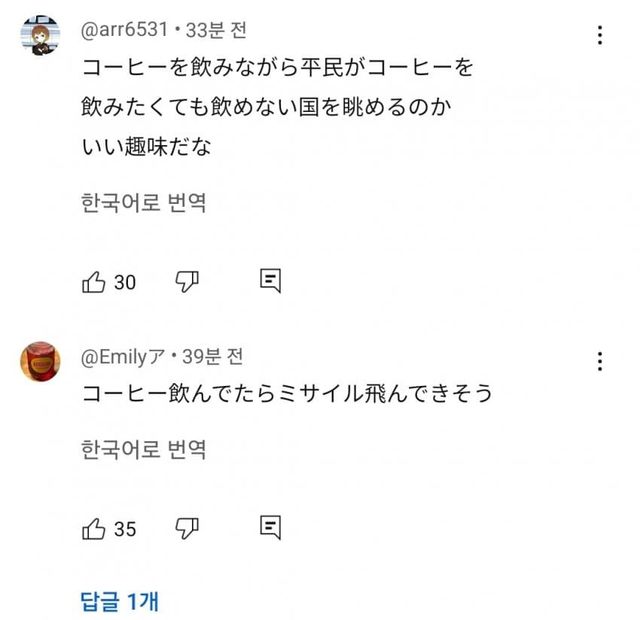Visit the @arr6531 channel via the username

(123, 30)
